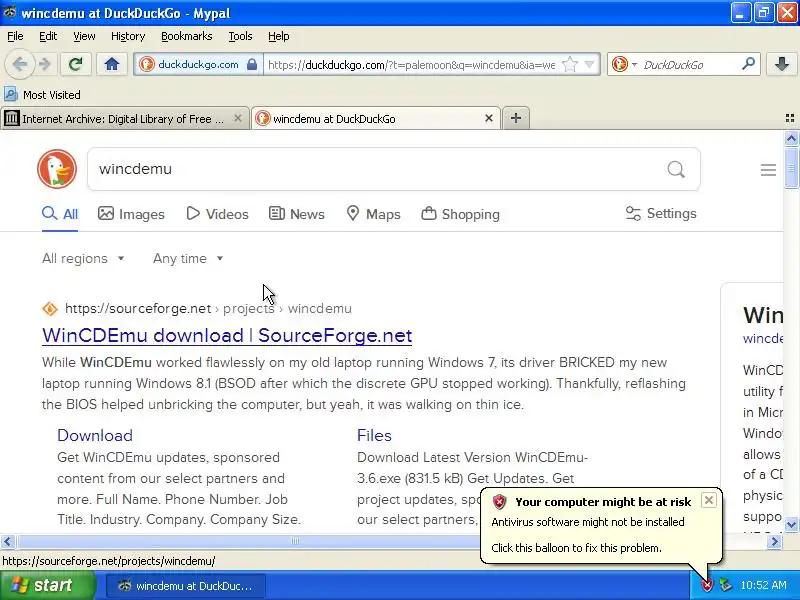Click the DuckDuckGo duck logo
The height and width of the screenshot is (600, 800).
(x=57, y=169)
